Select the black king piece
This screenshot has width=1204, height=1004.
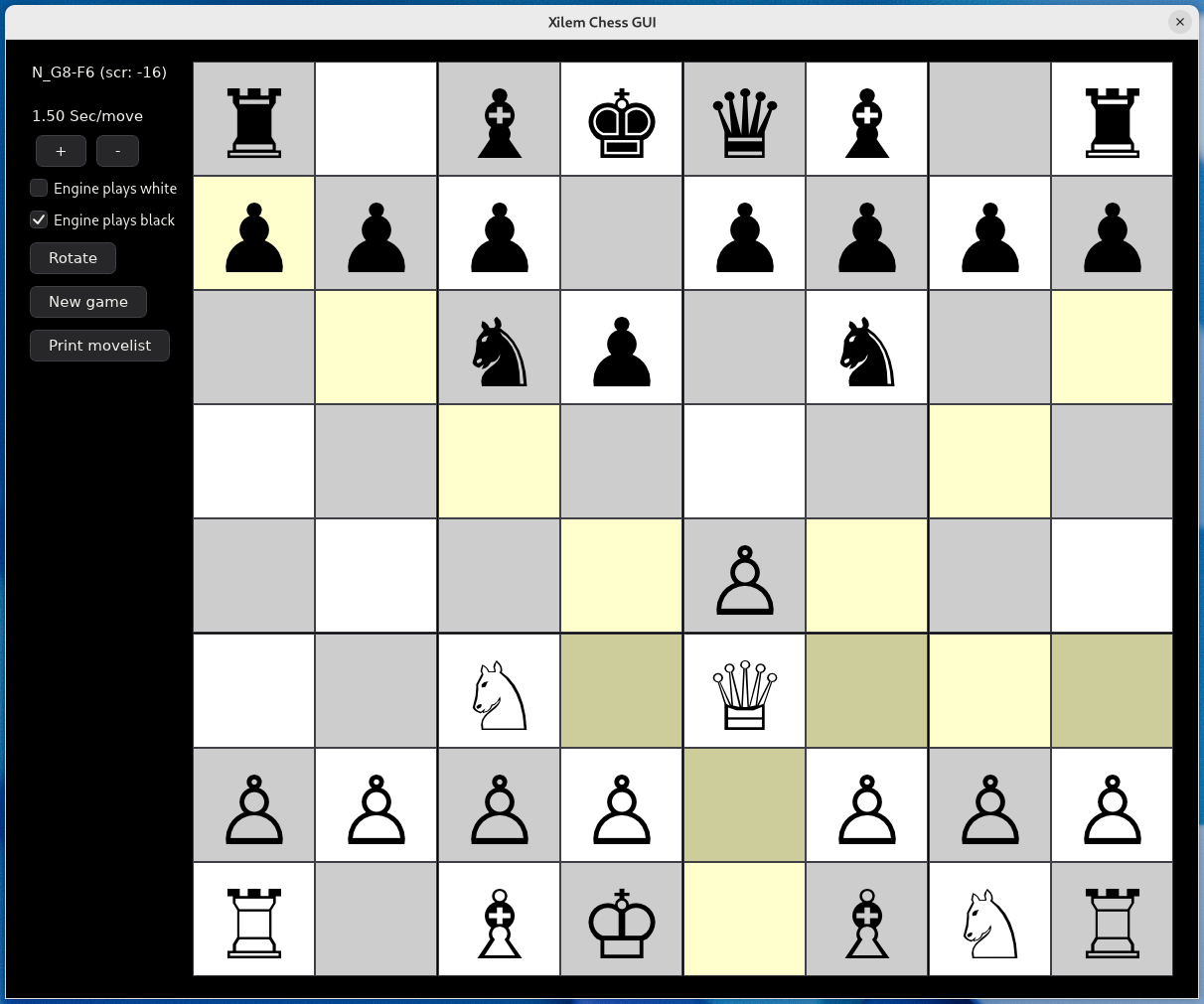click(x=622, y=120)
